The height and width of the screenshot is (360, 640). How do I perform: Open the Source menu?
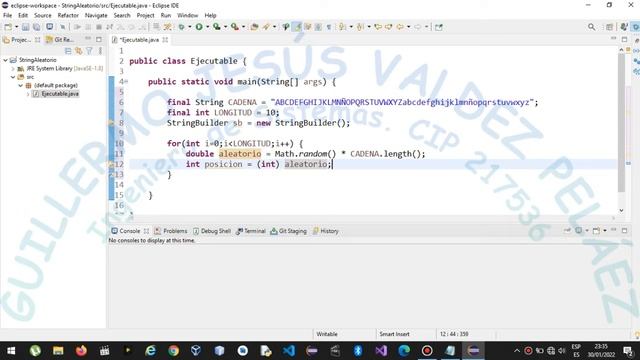point(43,16)
